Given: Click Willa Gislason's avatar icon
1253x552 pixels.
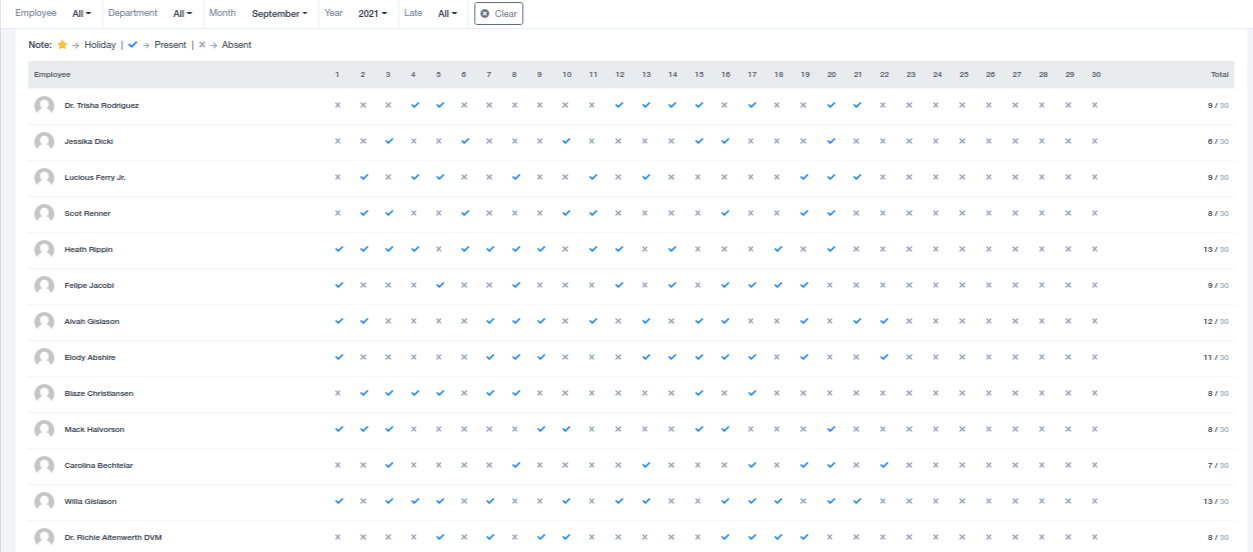Looking at the screenshot, I should (44, 502).
